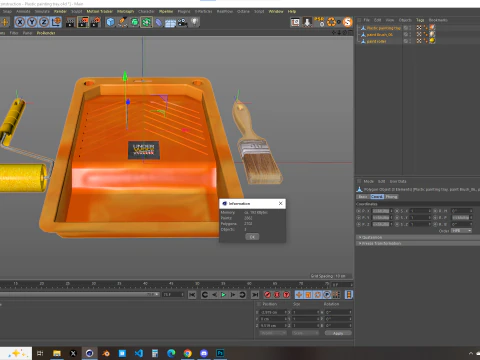Viewport: 480px width, 360px height.
Task: Add a Camera object
Action: [x=182, y=22]
